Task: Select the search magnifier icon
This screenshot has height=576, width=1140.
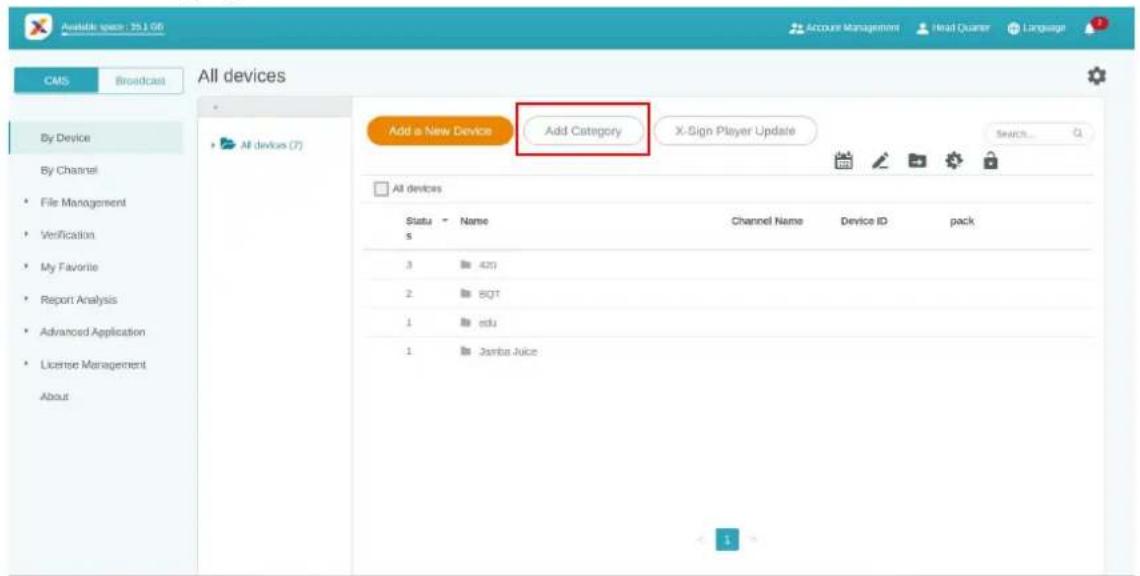Action: click(1078, 134)
